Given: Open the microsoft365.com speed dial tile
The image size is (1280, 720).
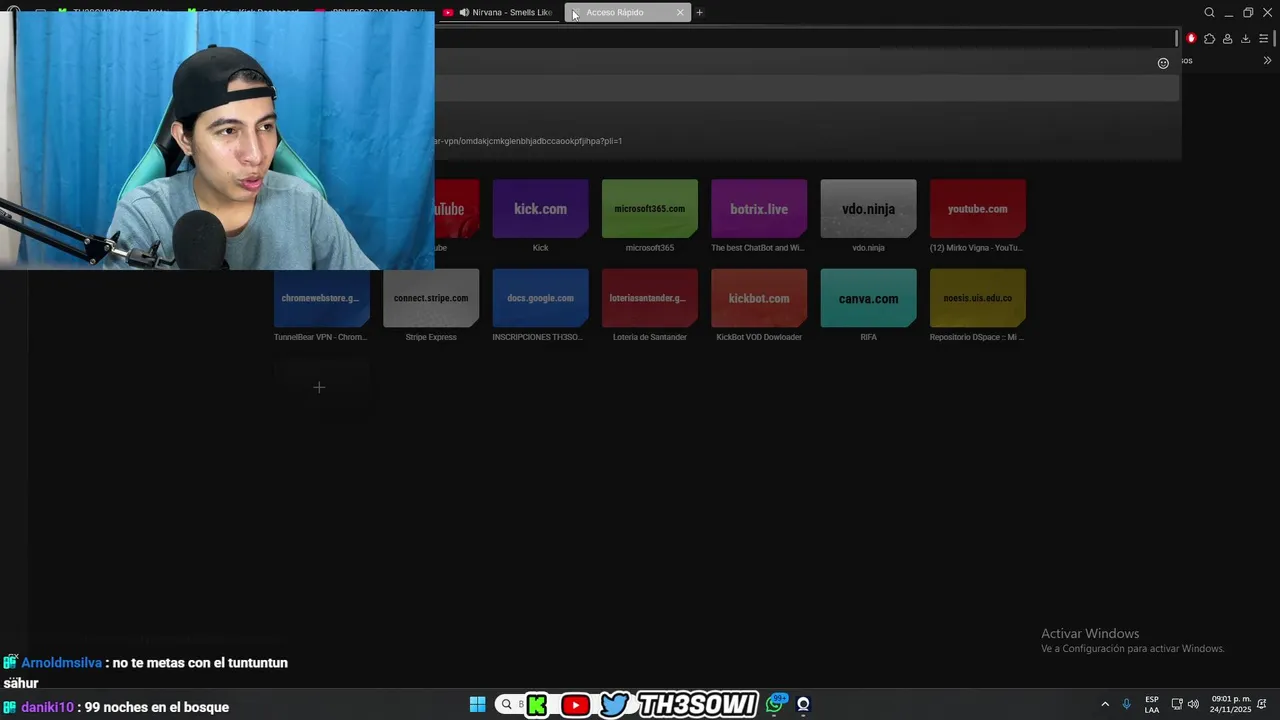Looking at the screenshot, I should 650,209.
